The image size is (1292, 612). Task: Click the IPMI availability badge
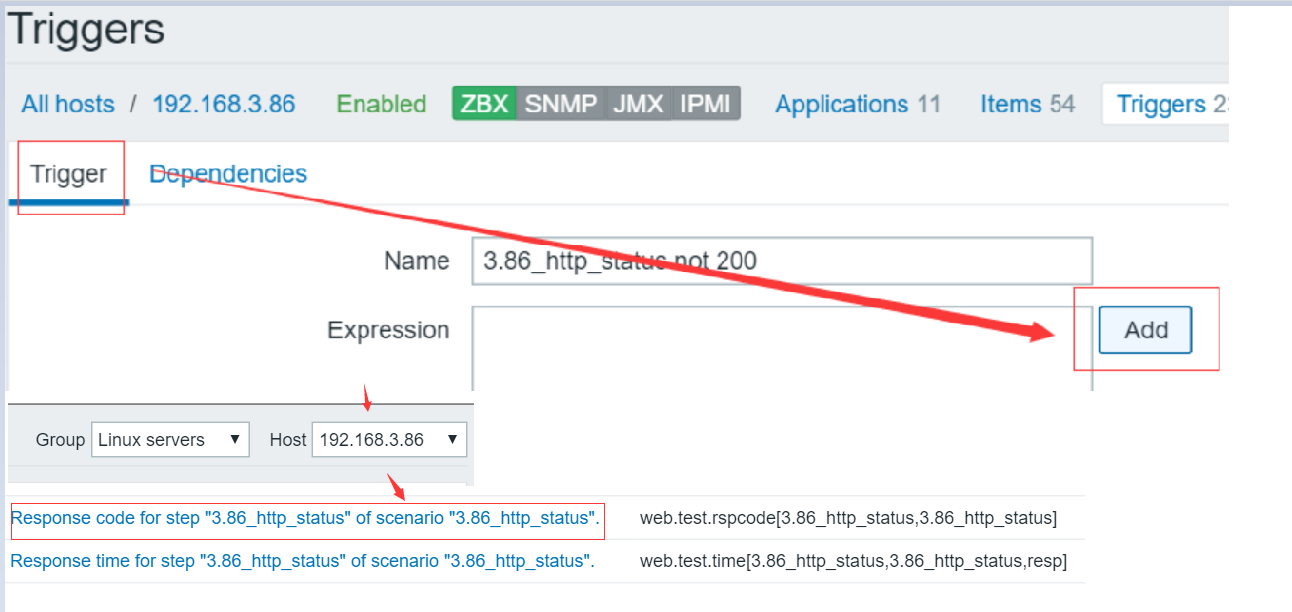tap(706, 104)
